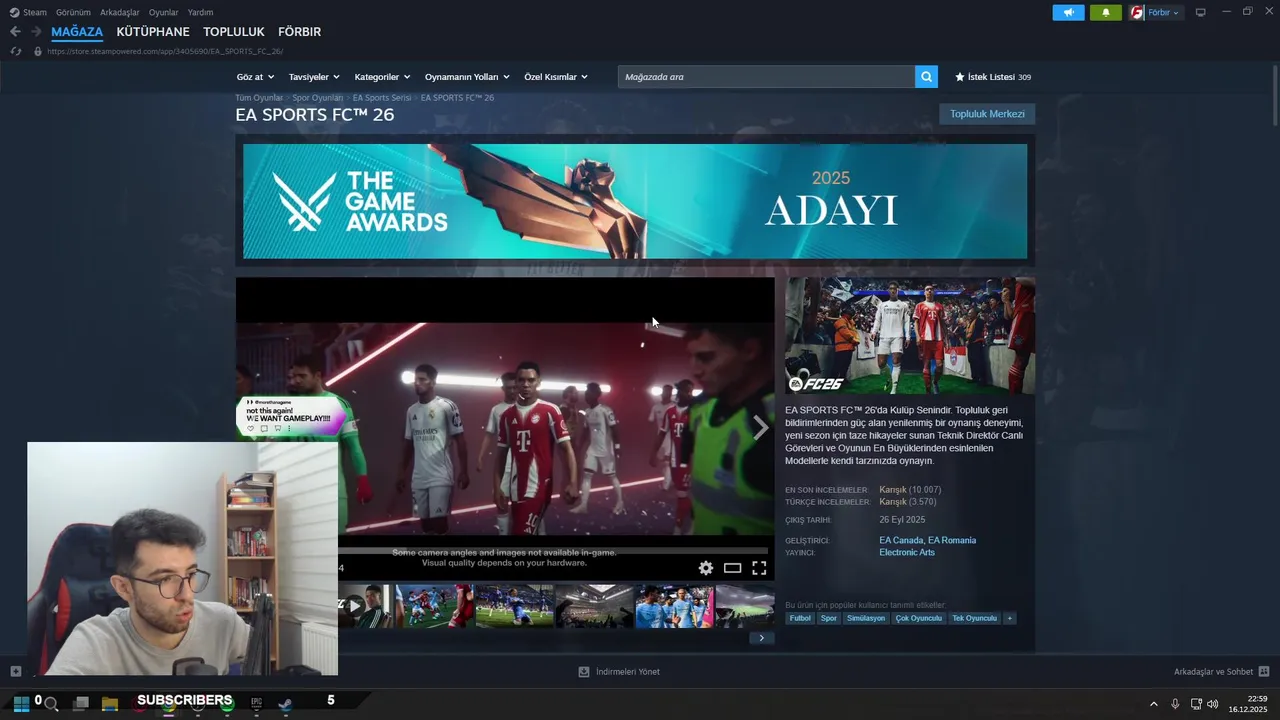
Task: Click the trailer video progress bar
Action: click(552, 549)
